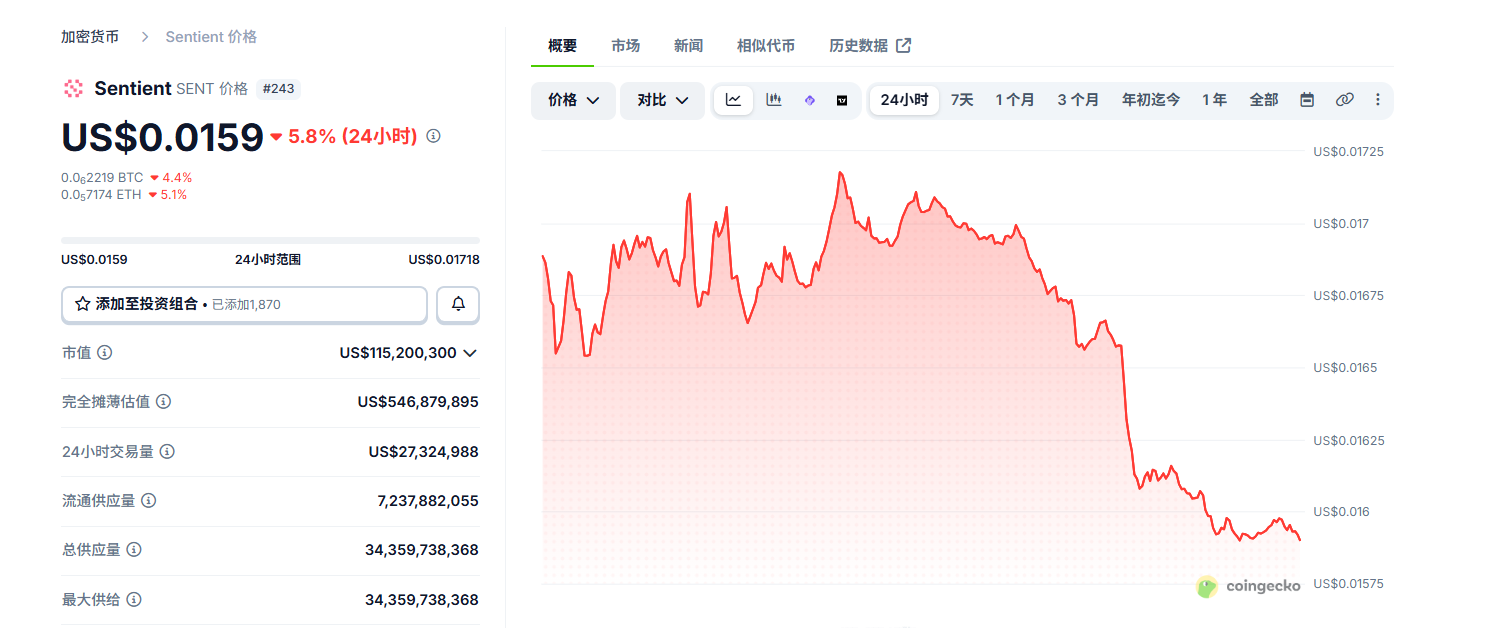Click the 加密货币 breadcrumb link
This screenshot has height=628, width=1490.
(90, 37)
